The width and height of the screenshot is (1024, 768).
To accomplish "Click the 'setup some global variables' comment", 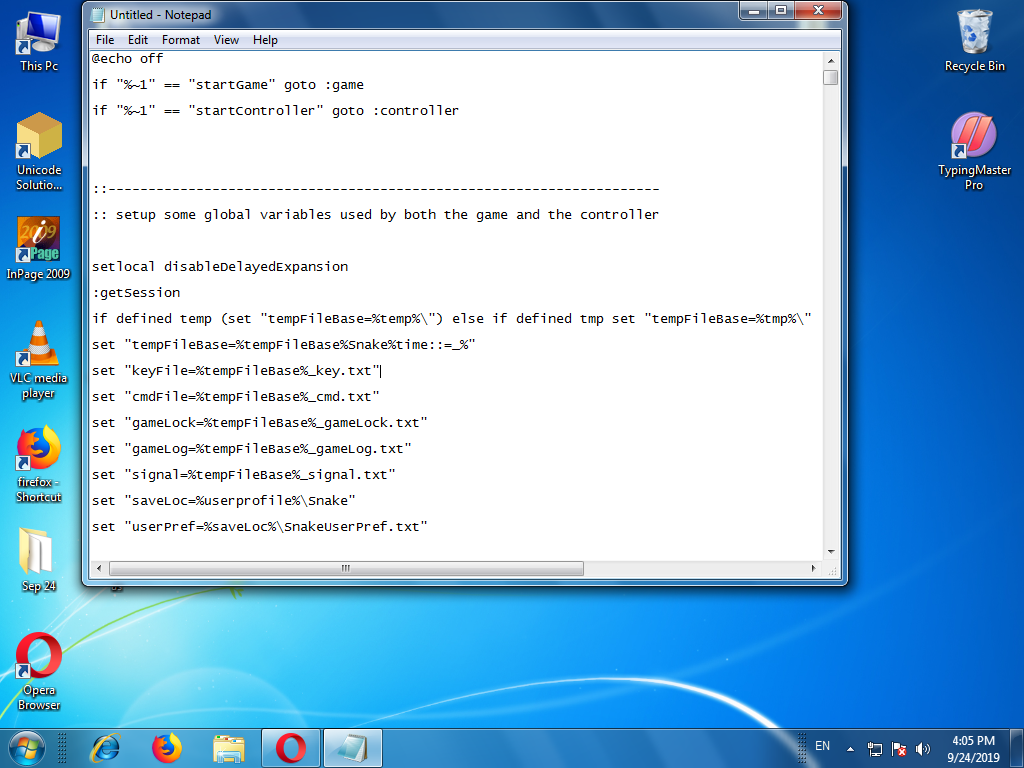I will pyautogui.click(x=376, y=215).
